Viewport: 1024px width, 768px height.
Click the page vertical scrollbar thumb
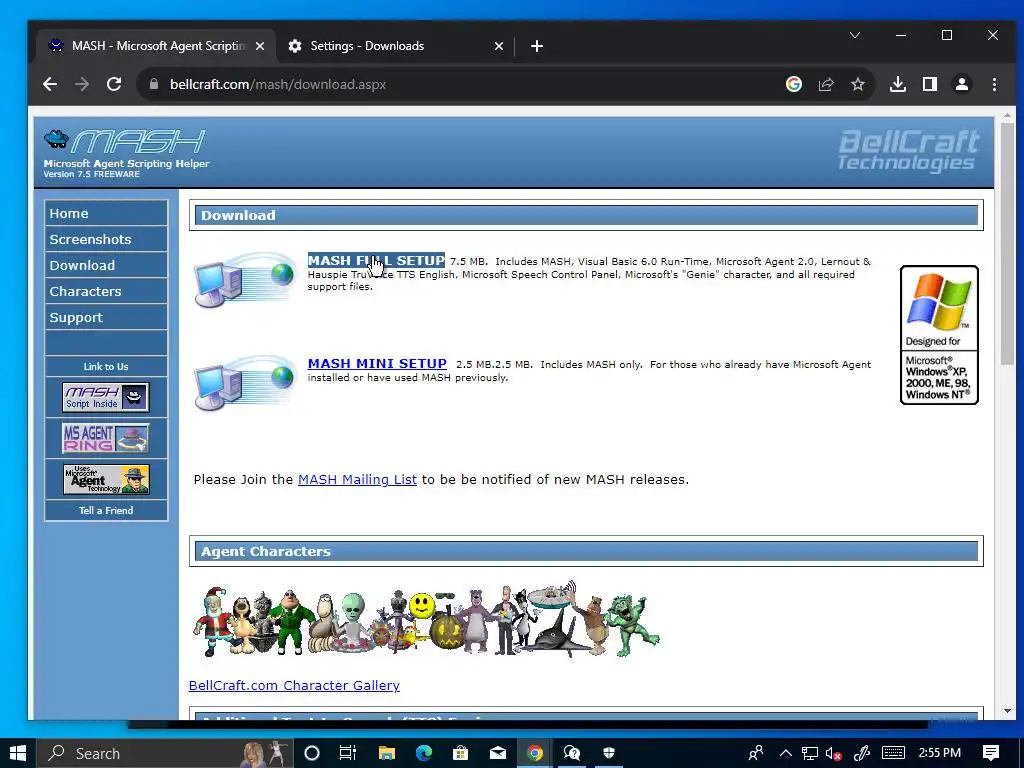pyautogui.click(x=1007, y=244)
